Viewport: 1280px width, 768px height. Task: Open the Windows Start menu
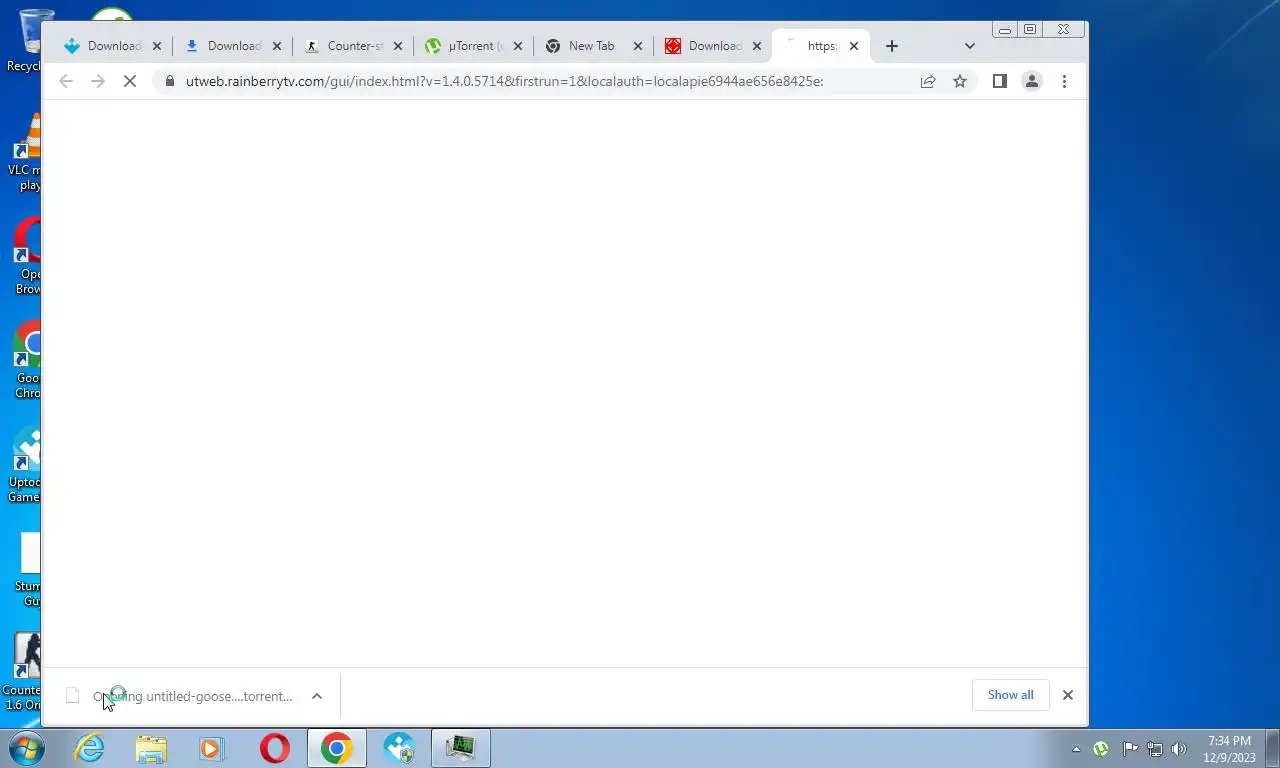tap(27, 748)
